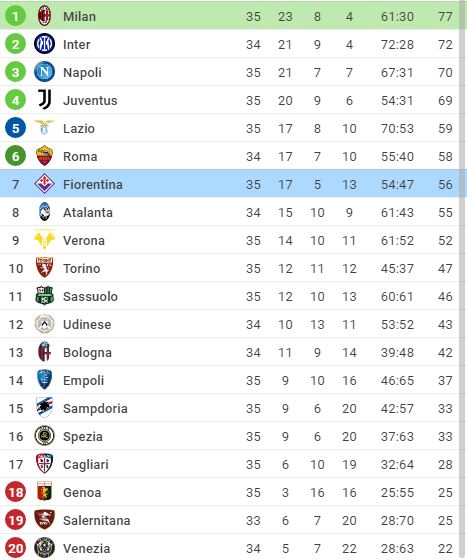Click the AC Milan club crest
467x560 pixels.
[44, 16]
